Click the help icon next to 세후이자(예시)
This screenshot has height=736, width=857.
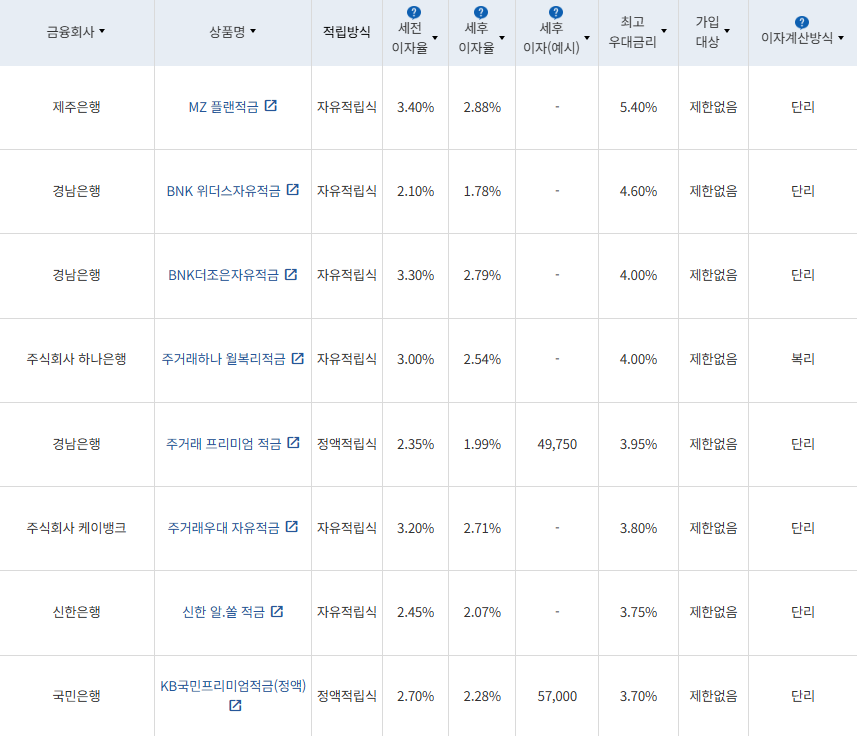click(x=554, y=10)
